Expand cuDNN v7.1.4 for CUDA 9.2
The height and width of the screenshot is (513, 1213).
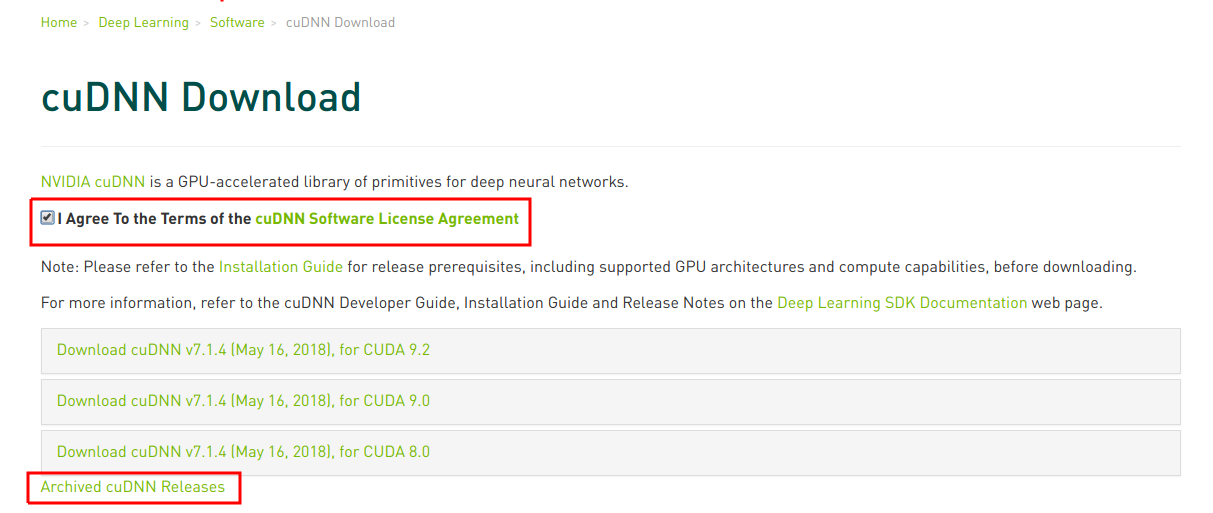coord(243,350)
